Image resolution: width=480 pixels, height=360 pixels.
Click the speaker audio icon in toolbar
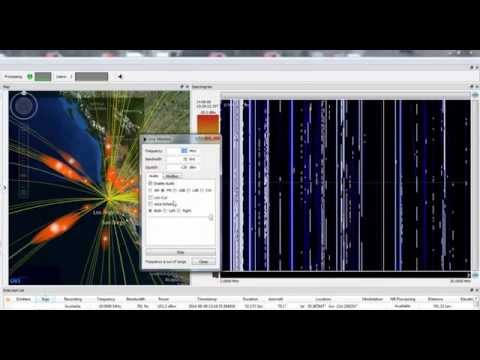pyautogui.click(x=120, y=77)
